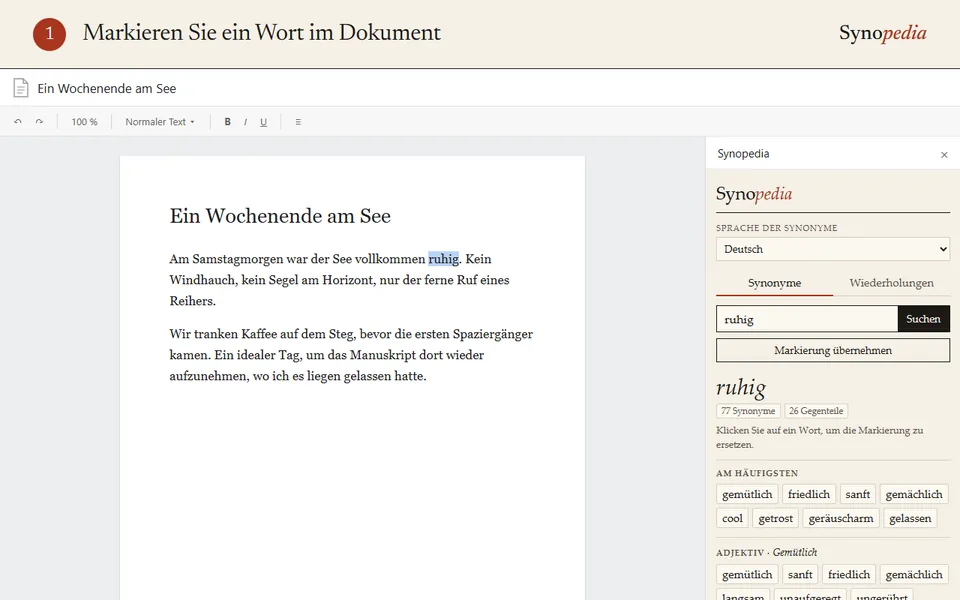Choose gemächlich in the Adjektiv section
This screenshot has height=600, width=960.
click(914, 574)
